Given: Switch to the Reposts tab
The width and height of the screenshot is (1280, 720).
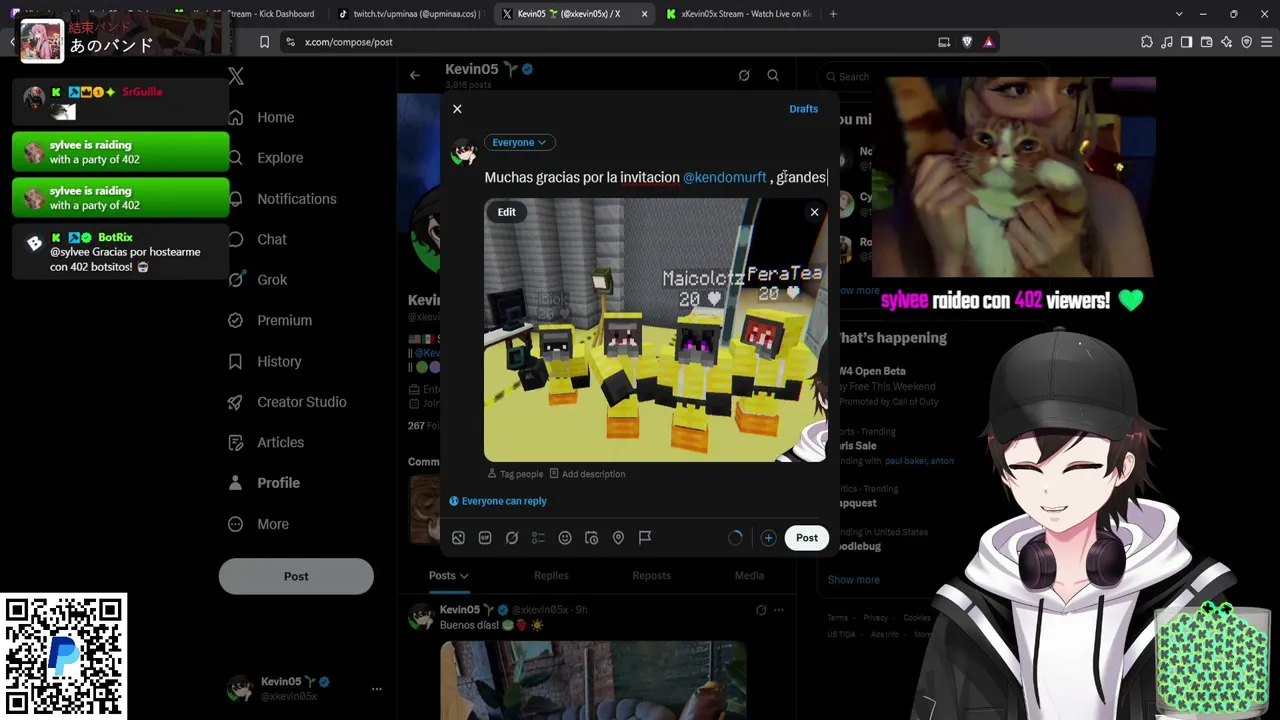Looking at the screenshot, I should pos(652,575).
